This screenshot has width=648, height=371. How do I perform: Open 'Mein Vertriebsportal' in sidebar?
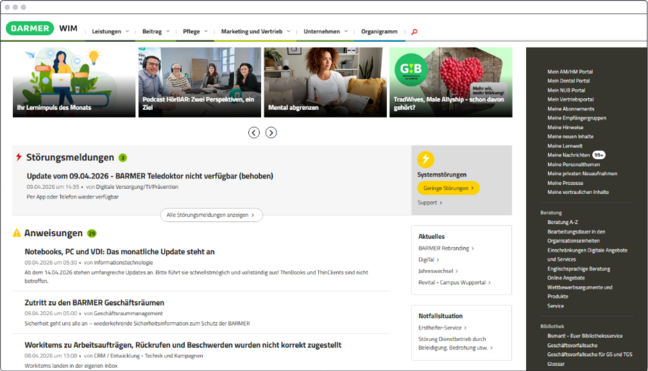point(570,99)
